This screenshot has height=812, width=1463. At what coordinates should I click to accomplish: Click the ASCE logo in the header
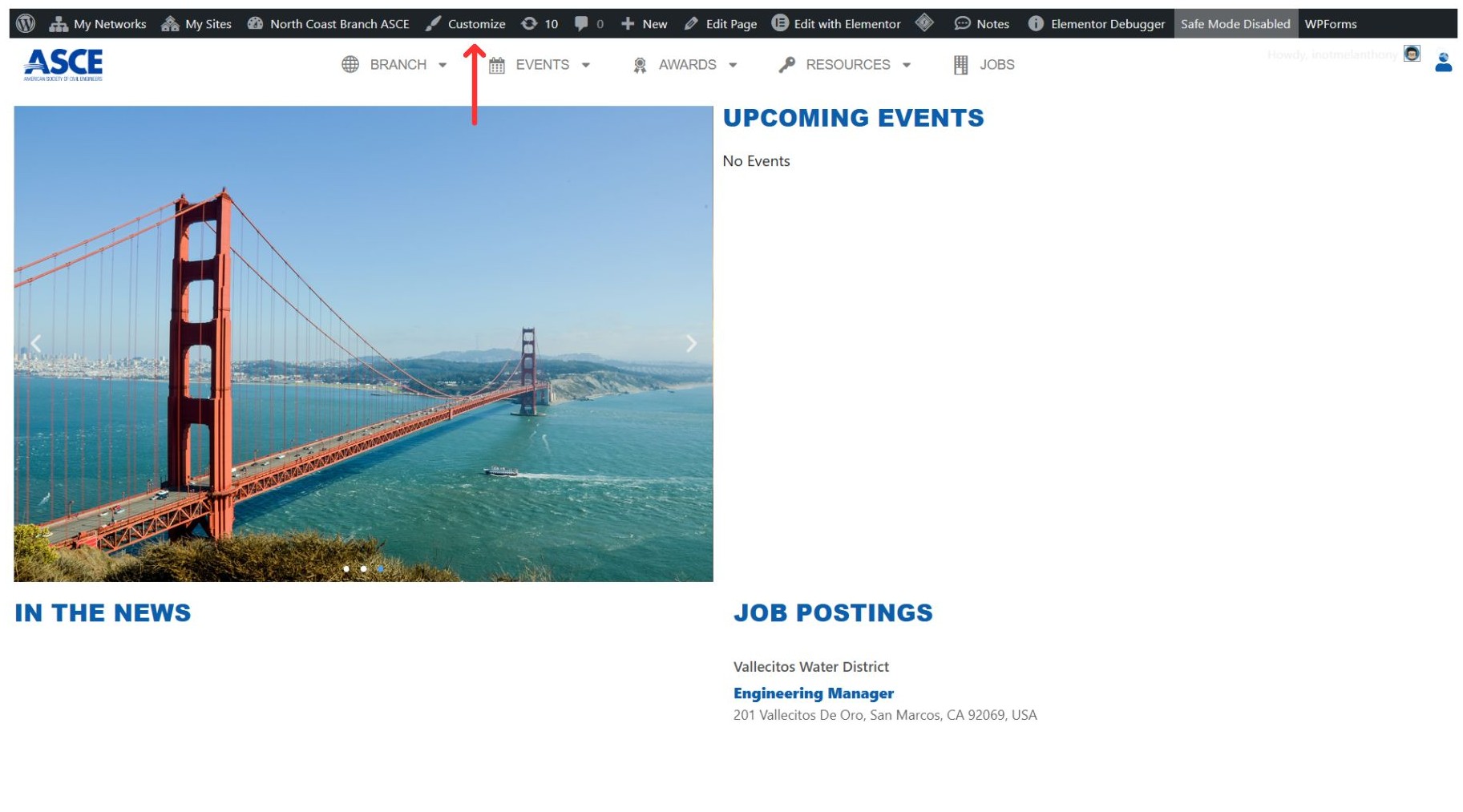[x=63, y=64]
